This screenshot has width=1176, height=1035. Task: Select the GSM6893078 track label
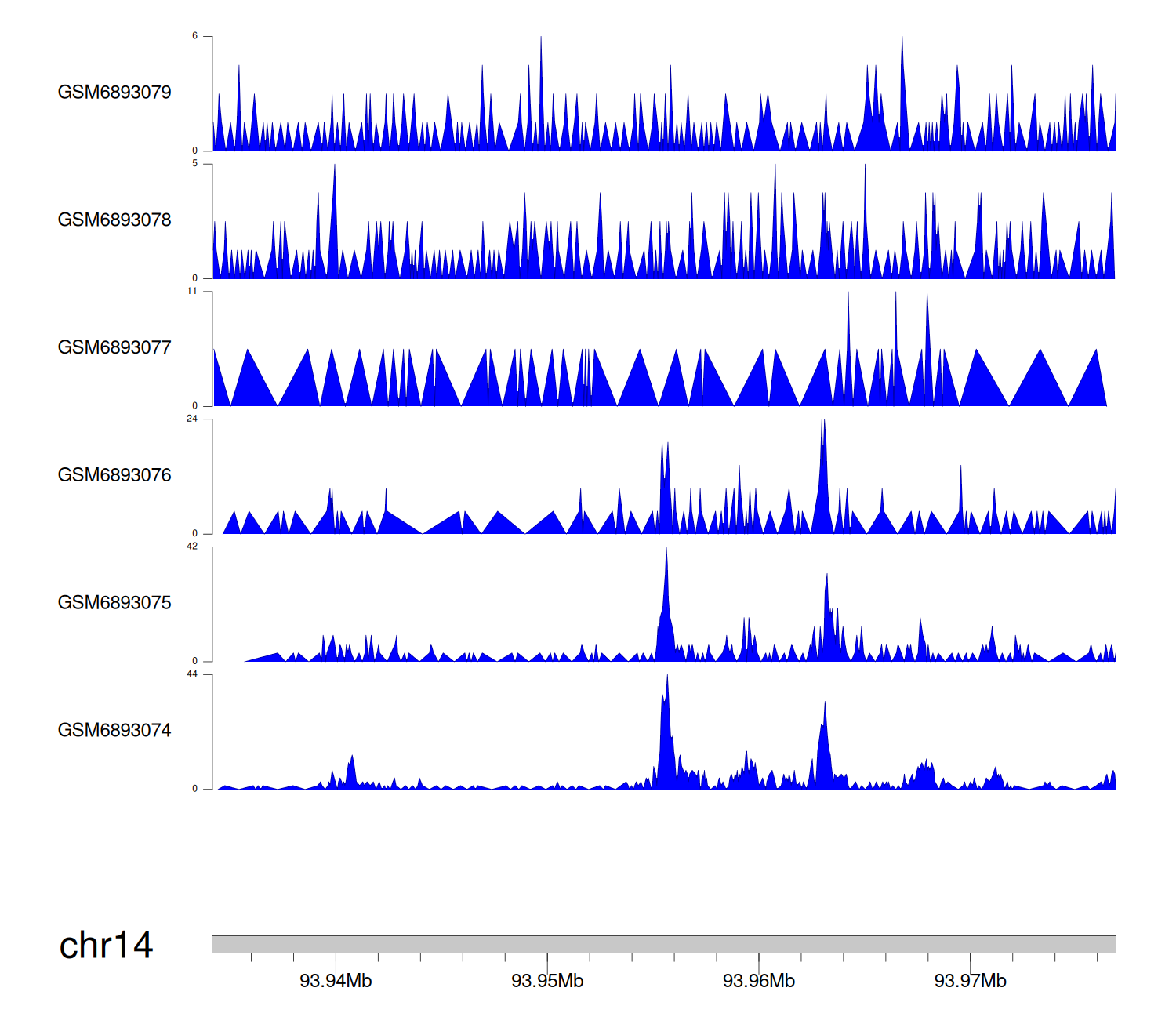pos(114,220)
